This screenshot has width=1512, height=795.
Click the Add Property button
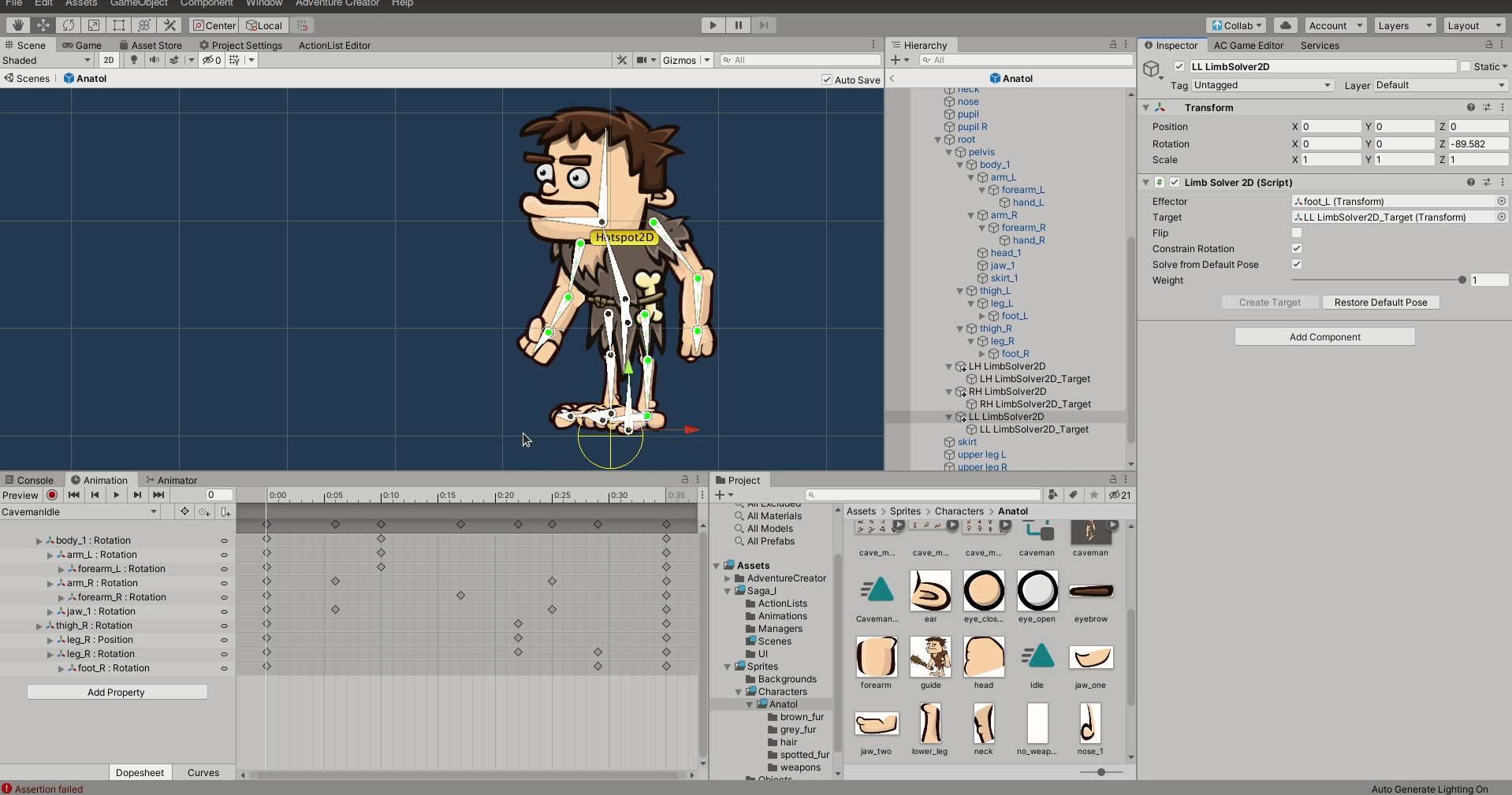117,693
